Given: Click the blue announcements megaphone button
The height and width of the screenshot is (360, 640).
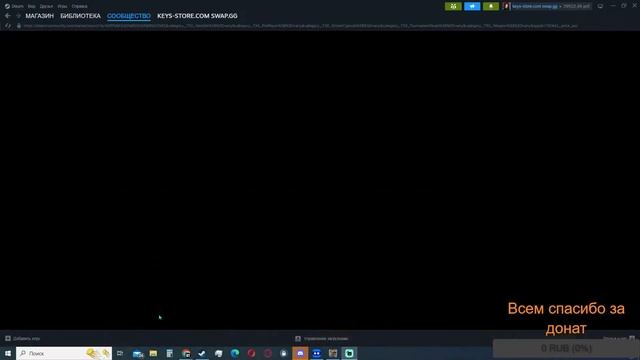Looking at the screenshot, I should (472, 6).
